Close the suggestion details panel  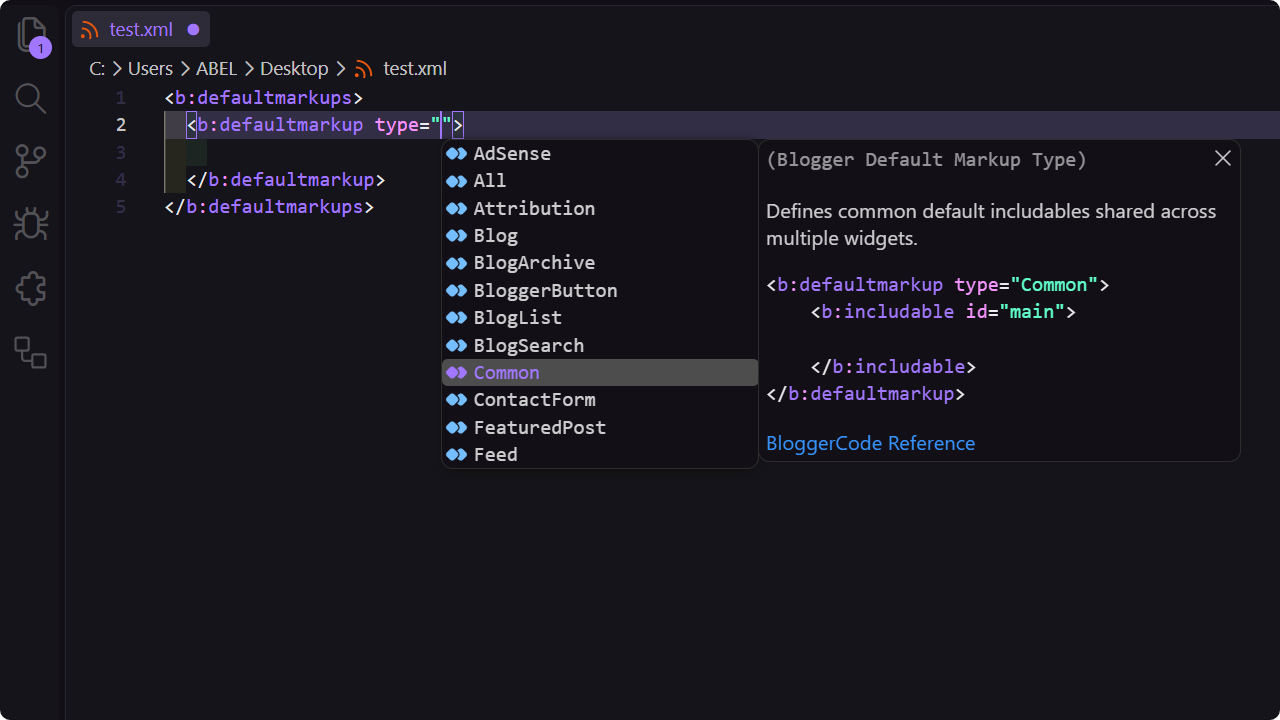[x=1222, y=158]
